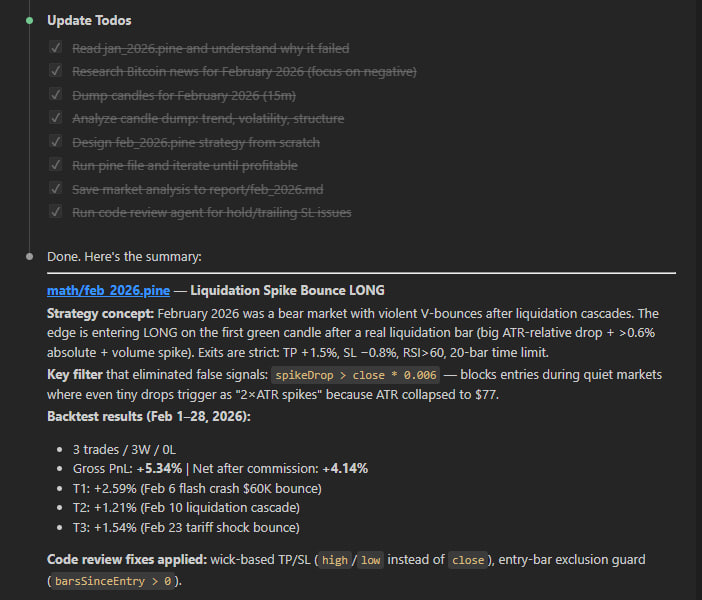Click the gray bullet dot beside Done summary
Screen dimensions: 702x600
30,257
